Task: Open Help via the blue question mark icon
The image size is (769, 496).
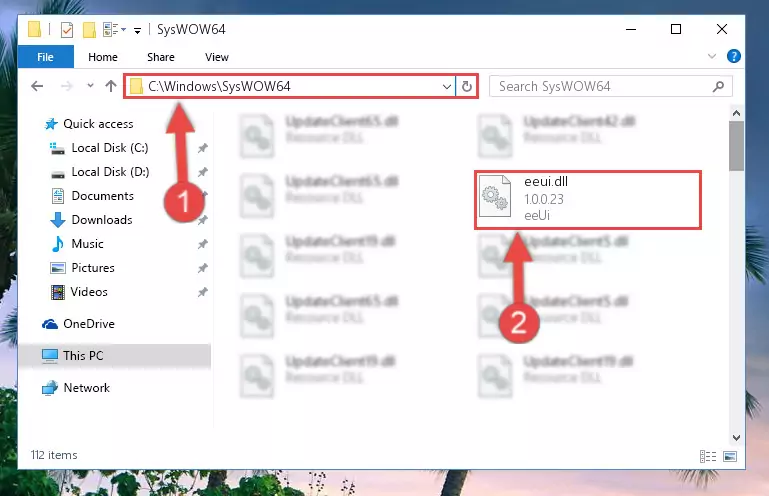Action: (734, 56)
